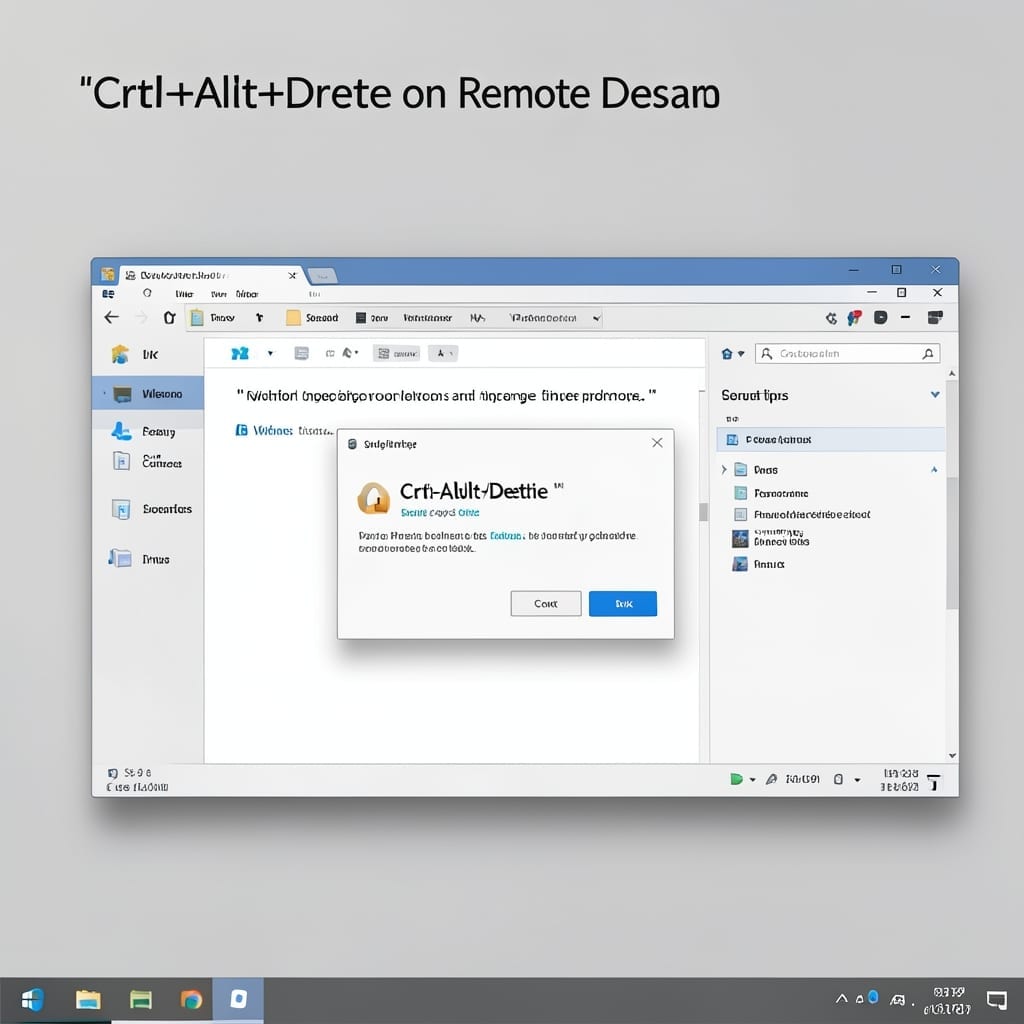1024x1024 pixels.
Task: Open the 'Tnue' sidebar item
Action: [x=139, y=558]
